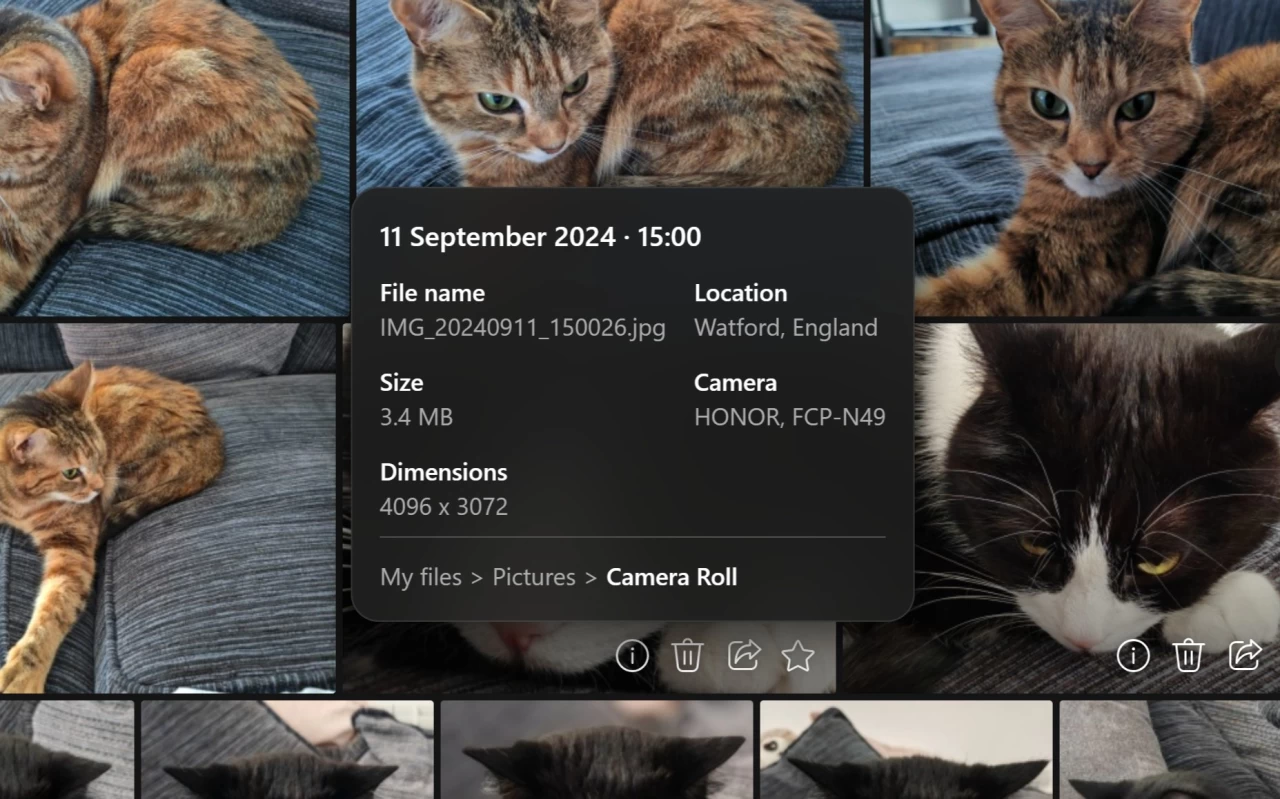Favorite the photo using the star icon
The image size is (1280, 799).
pos(798,656)
